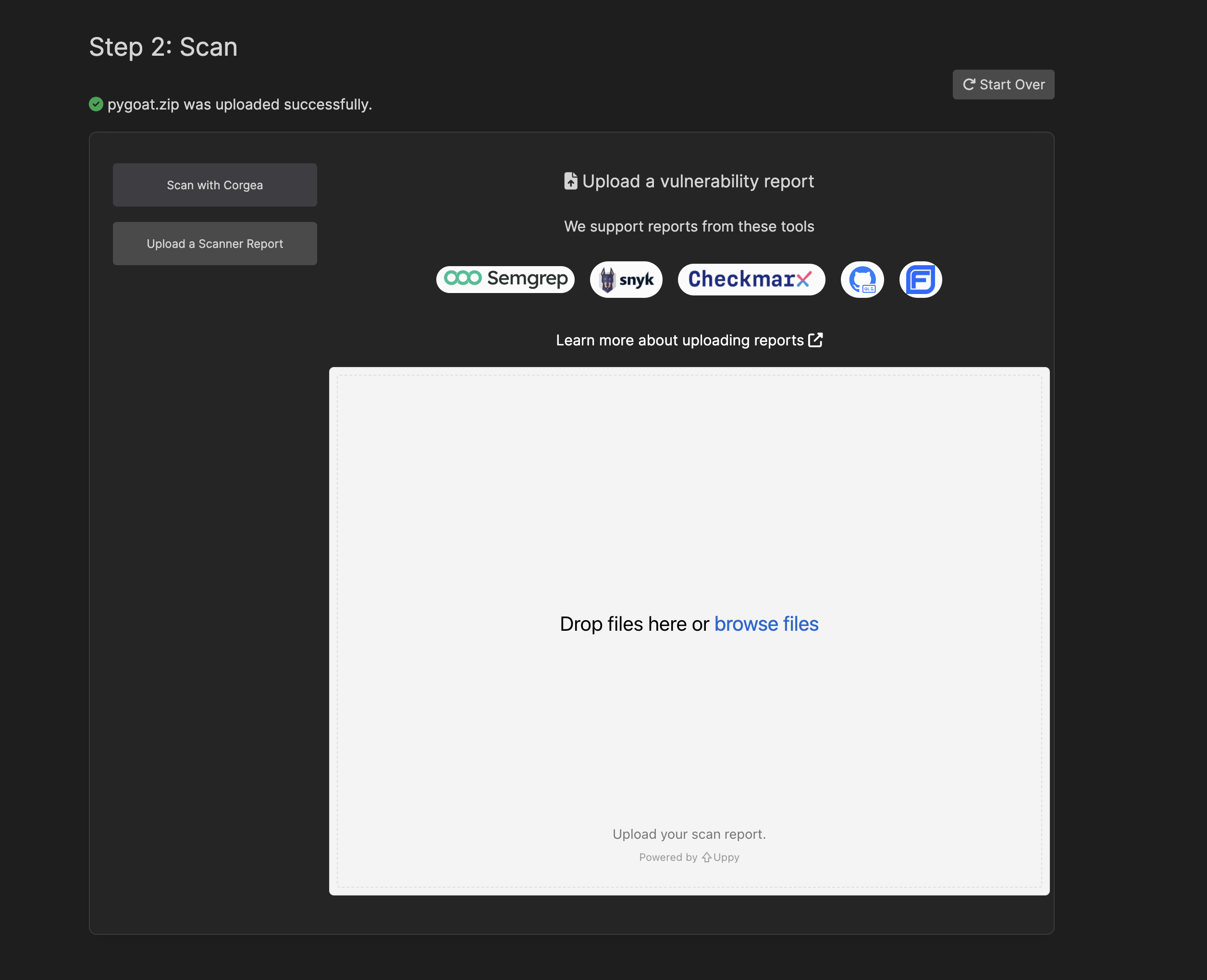Click the Semgrep logo badge
This screenshot has height=980, width=1207.
505,279
